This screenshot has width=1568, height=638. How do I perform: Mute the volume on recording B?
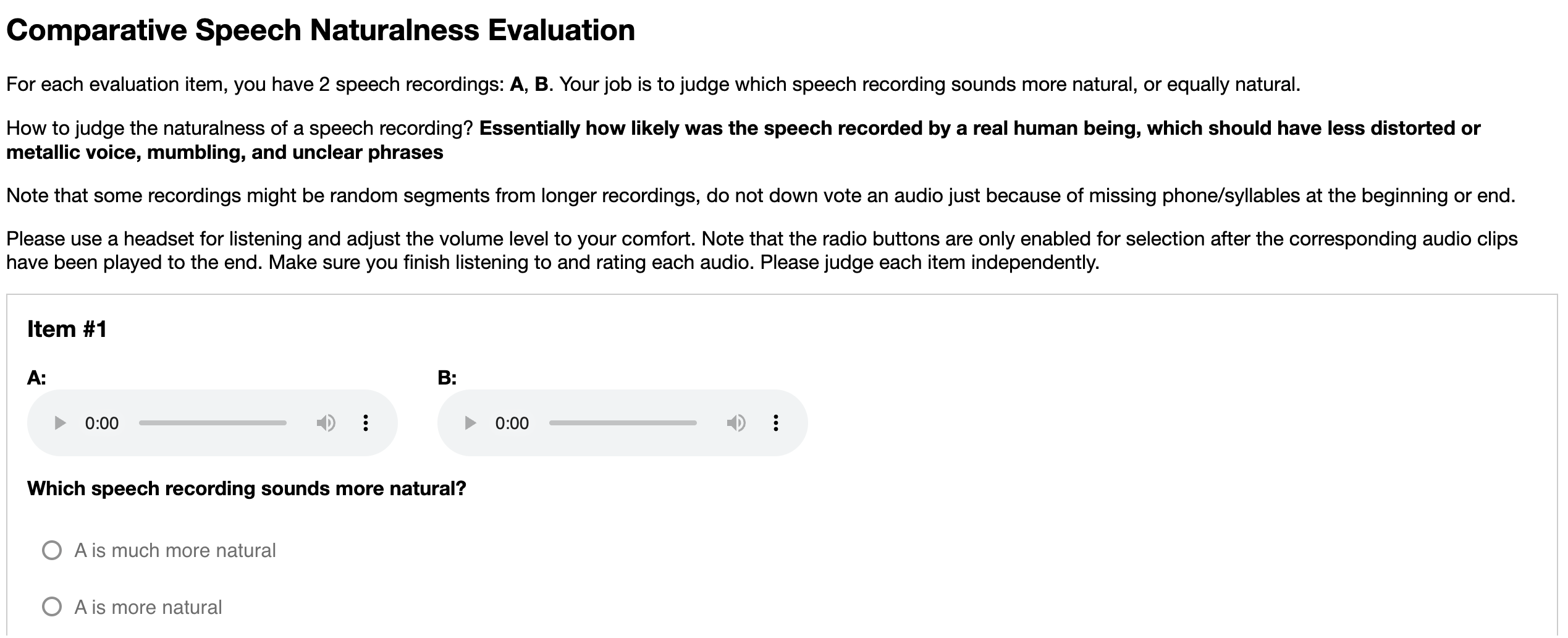point(736,423)
